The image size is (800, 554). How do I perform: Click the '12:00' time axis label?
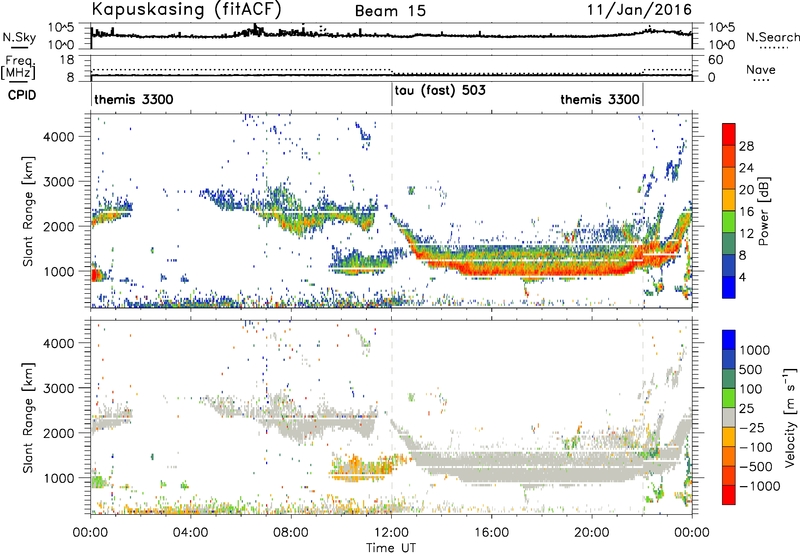(x=392, y=533)
